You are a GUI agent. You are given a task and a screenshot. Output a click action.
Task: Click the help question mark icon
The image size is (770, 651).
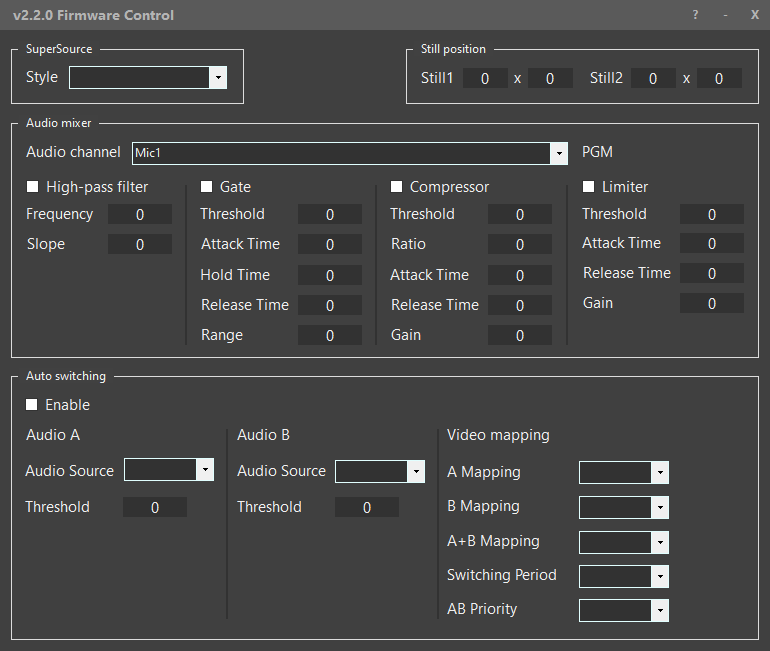[695, 15]
